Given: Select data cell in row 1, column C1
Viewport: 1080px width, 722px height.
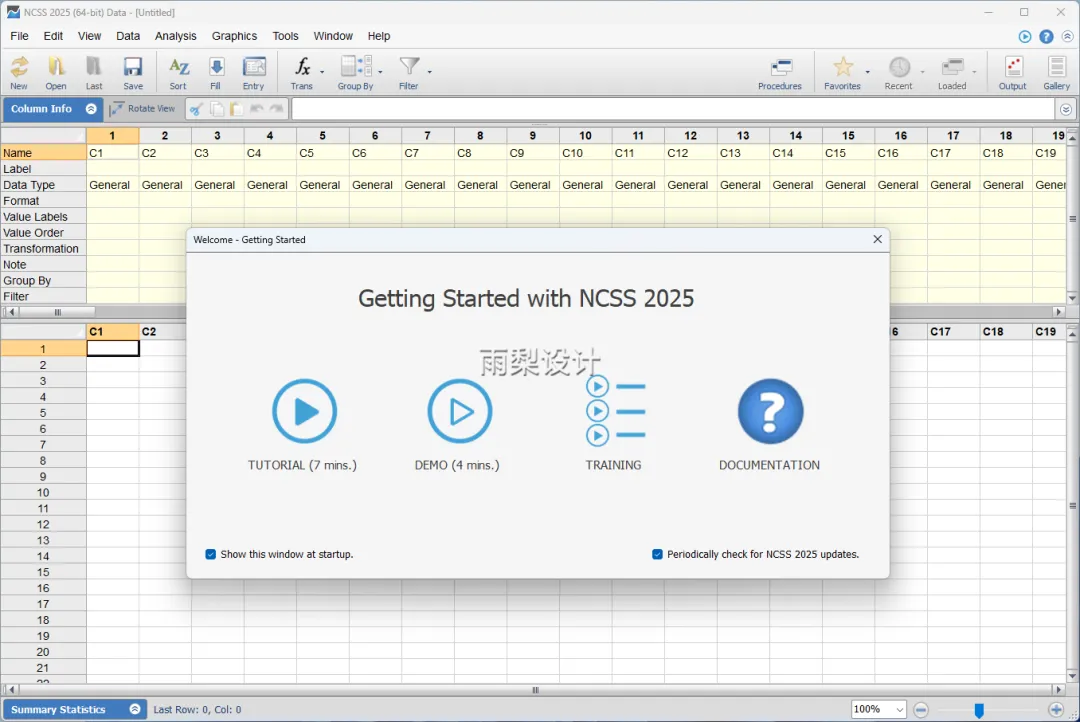Looking at the screenshot, I should coord(113,349).
